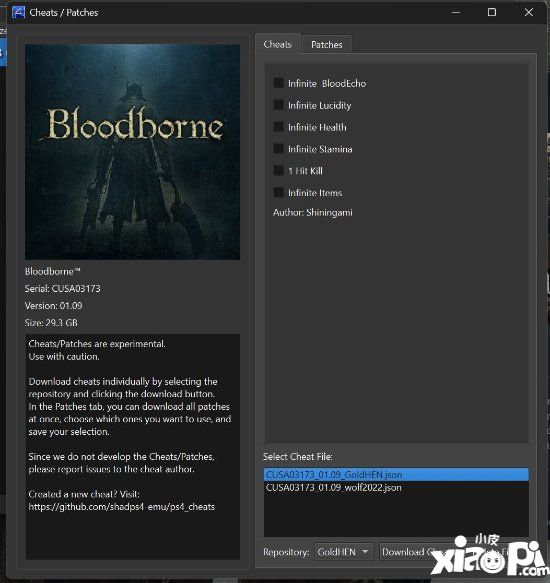
Task: Click the Bloodborne™ game title text
Action: point(52,271)
